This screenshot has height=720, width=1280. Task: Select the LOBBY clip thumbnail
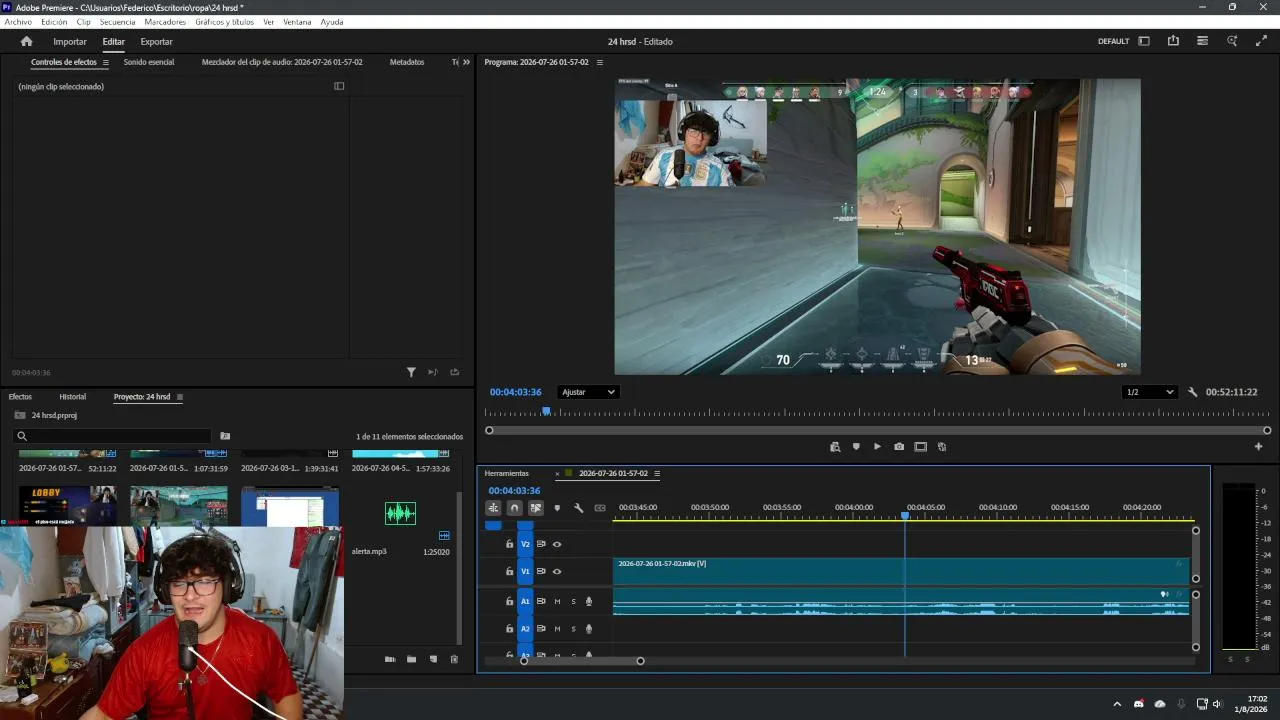pyautogui.click(x=68, y=506)
